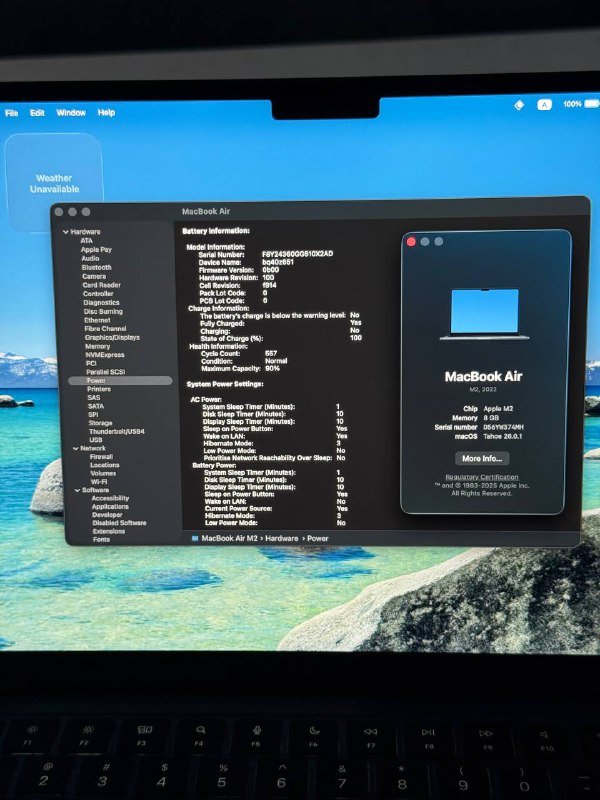The height and width of the screenshot is (800, 600).
Task: Open the File menu
Action: coord(11,113)
